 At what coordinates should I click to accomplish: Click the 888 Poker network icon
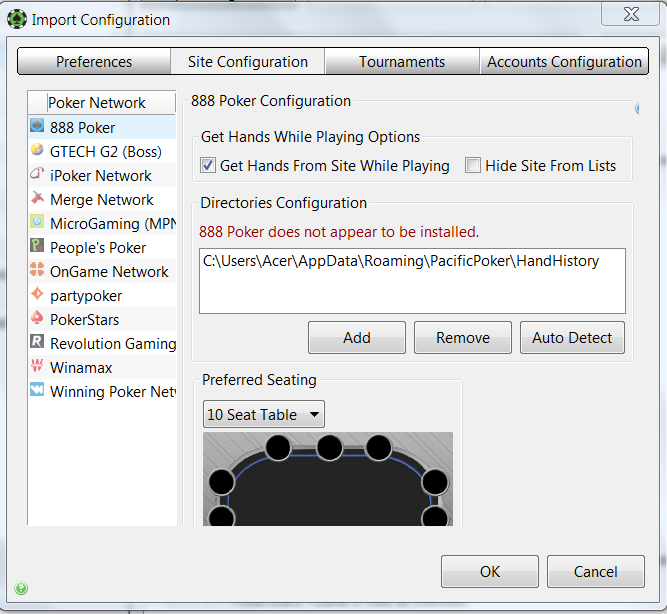(x=37, y=126)
